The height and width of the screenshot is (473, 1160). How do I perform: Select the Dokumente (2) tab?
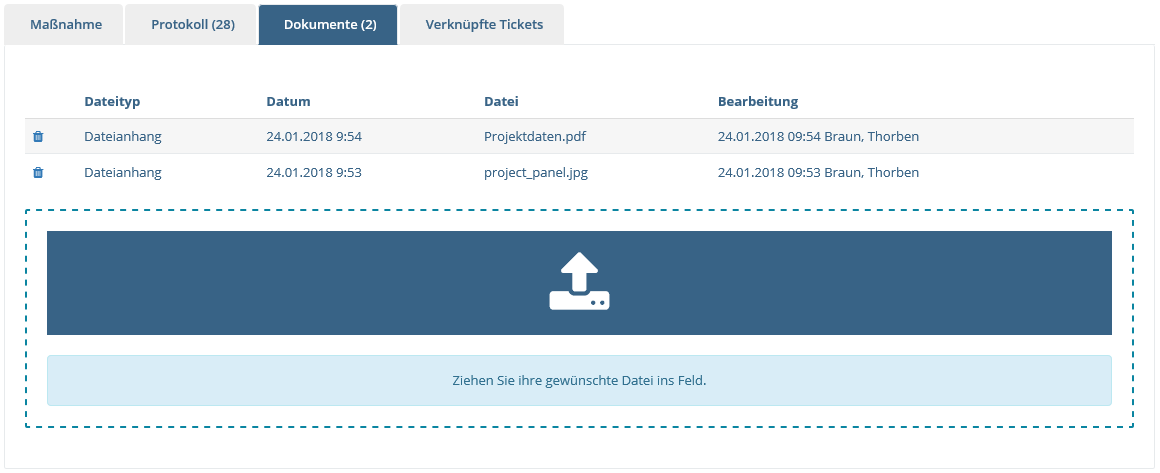[330, 24]
